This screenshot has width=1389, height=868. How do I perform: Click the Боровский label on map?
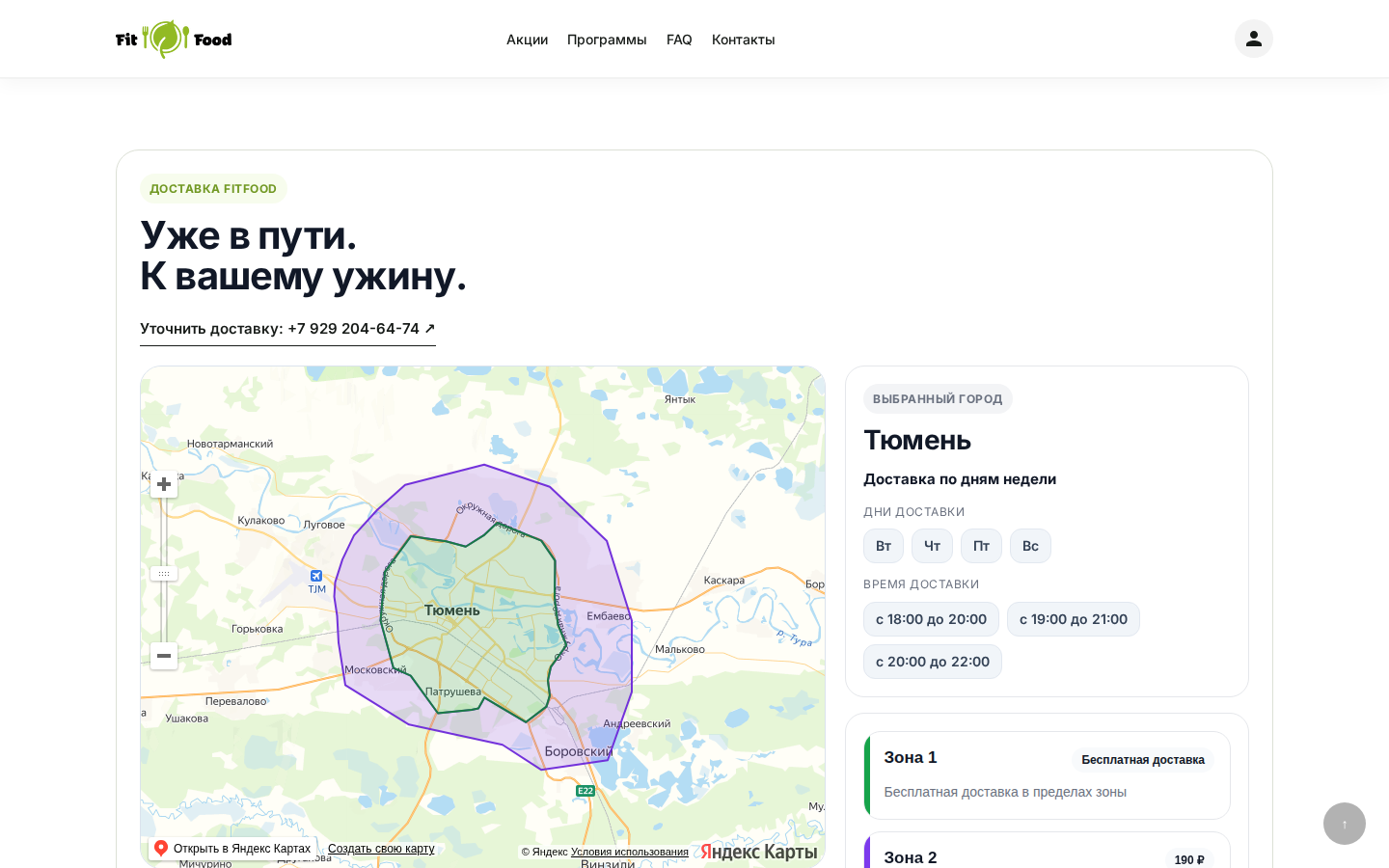coord(579,751)
